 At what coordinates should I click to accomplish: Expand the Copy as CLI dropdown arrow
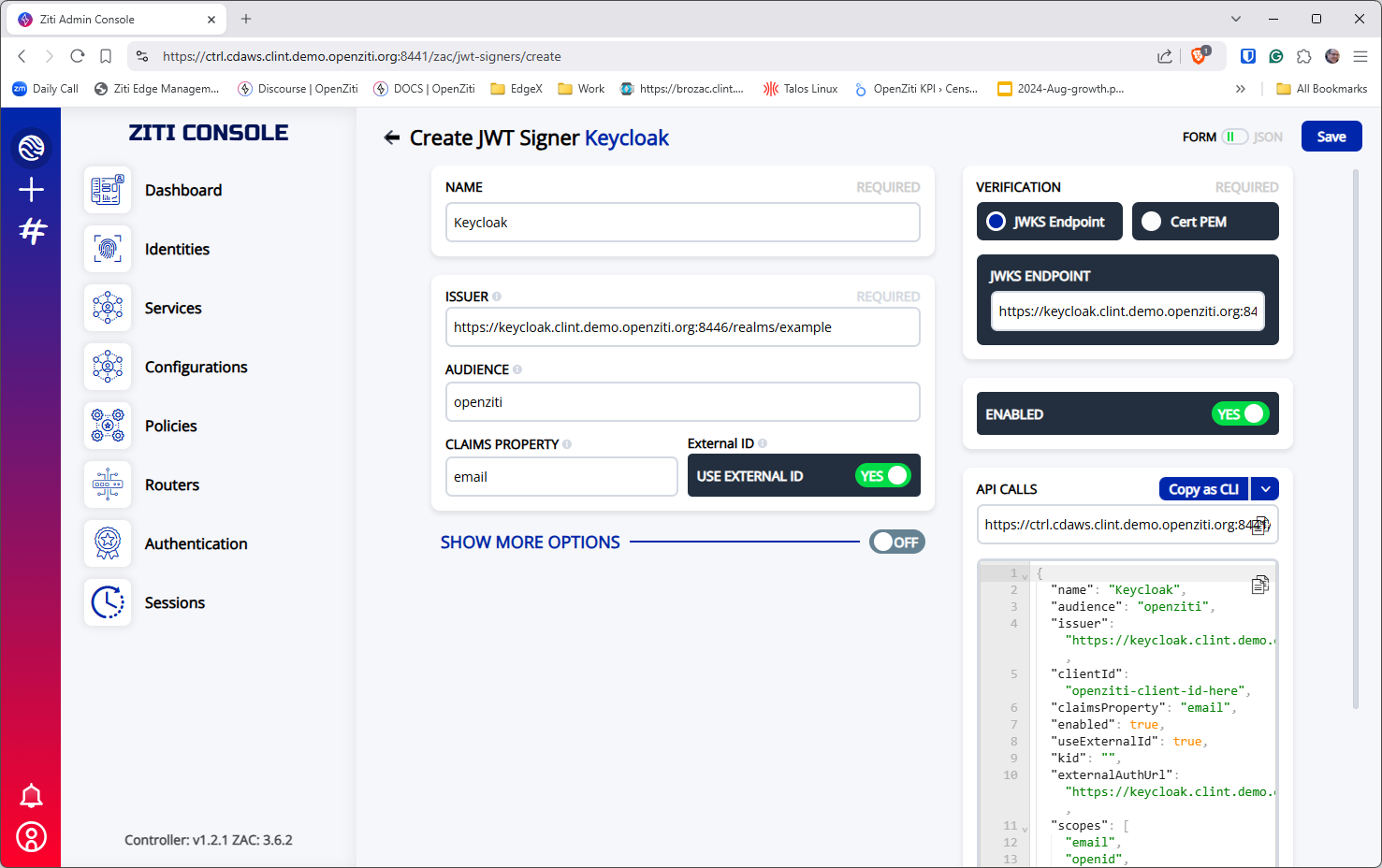pos(1265,489)
